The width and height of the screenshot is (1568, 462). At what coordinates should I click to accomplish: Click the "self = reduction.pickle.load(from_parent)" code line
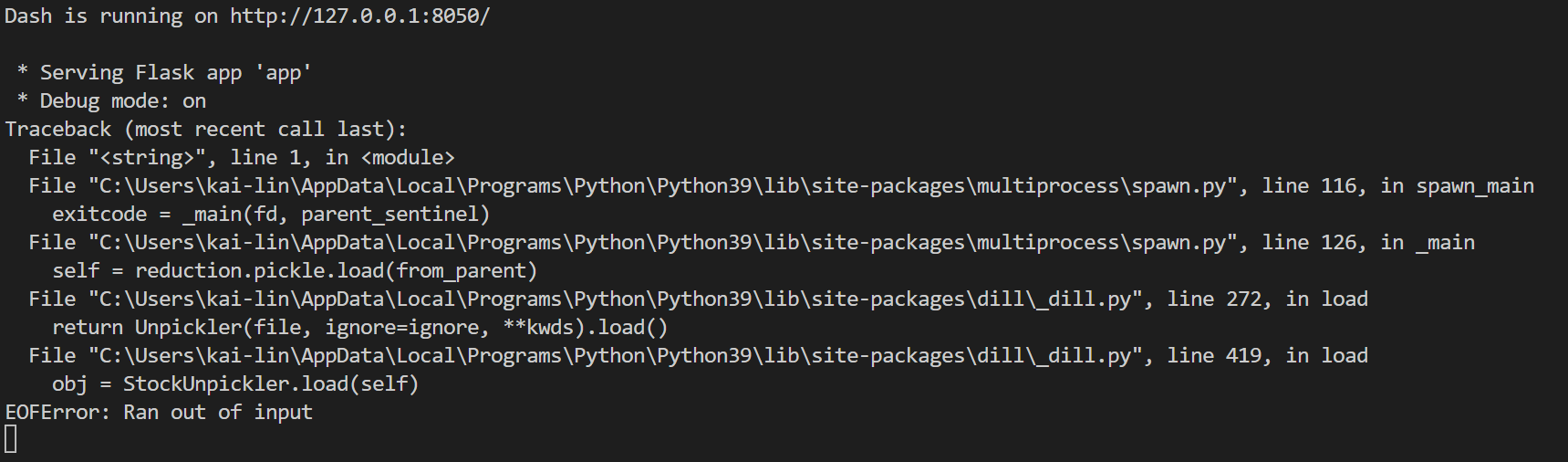(x=295, y=271)
